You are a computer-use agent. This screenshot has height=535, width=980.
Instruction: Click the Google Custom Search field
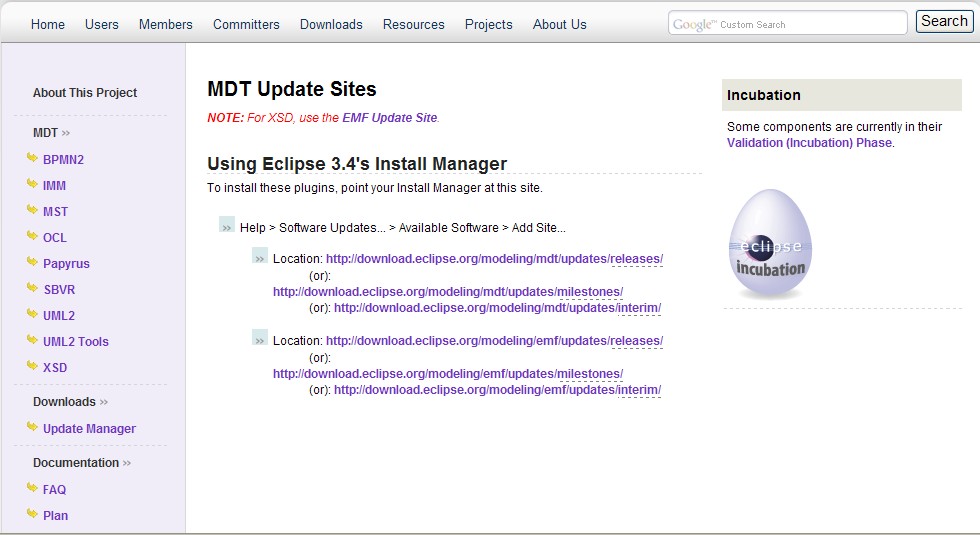[x=788, y=23]
